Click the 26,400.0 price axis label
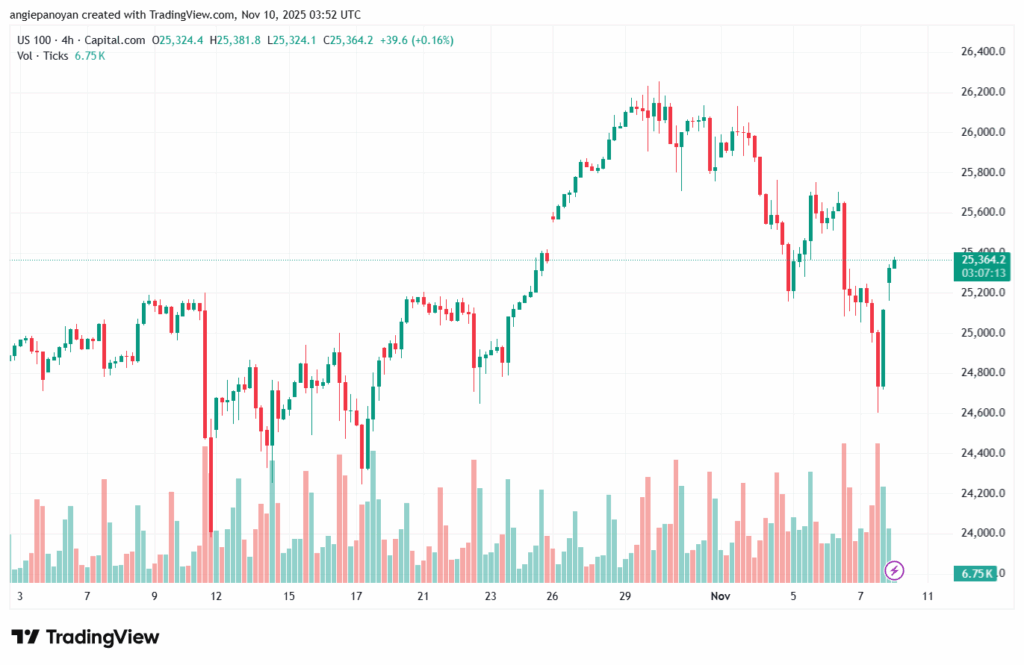 (980, 52)
